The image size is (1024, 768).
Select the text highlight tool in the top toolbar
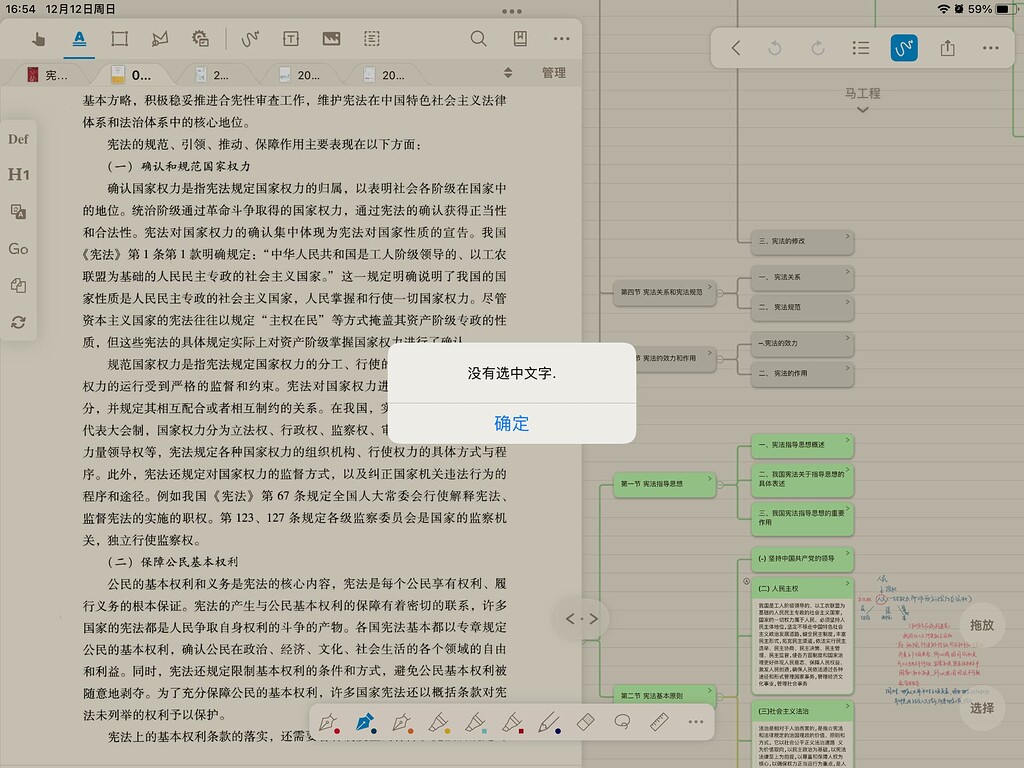pyautogui.click(x=78, y=39)
